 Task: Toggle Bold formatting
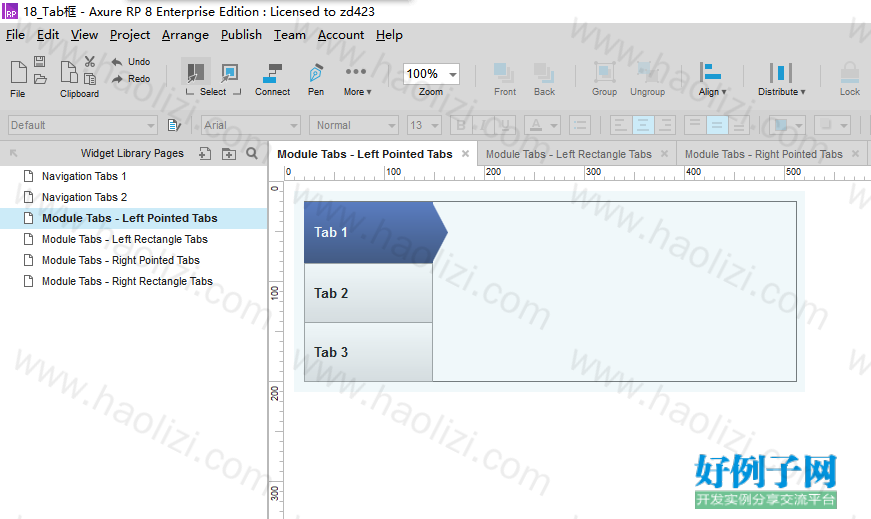coord(460,125)
